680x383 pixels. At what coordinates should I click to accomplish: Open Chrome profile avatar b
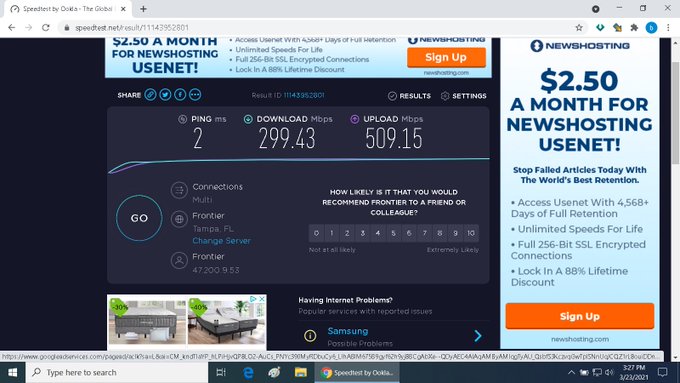[x=651, y=27]
